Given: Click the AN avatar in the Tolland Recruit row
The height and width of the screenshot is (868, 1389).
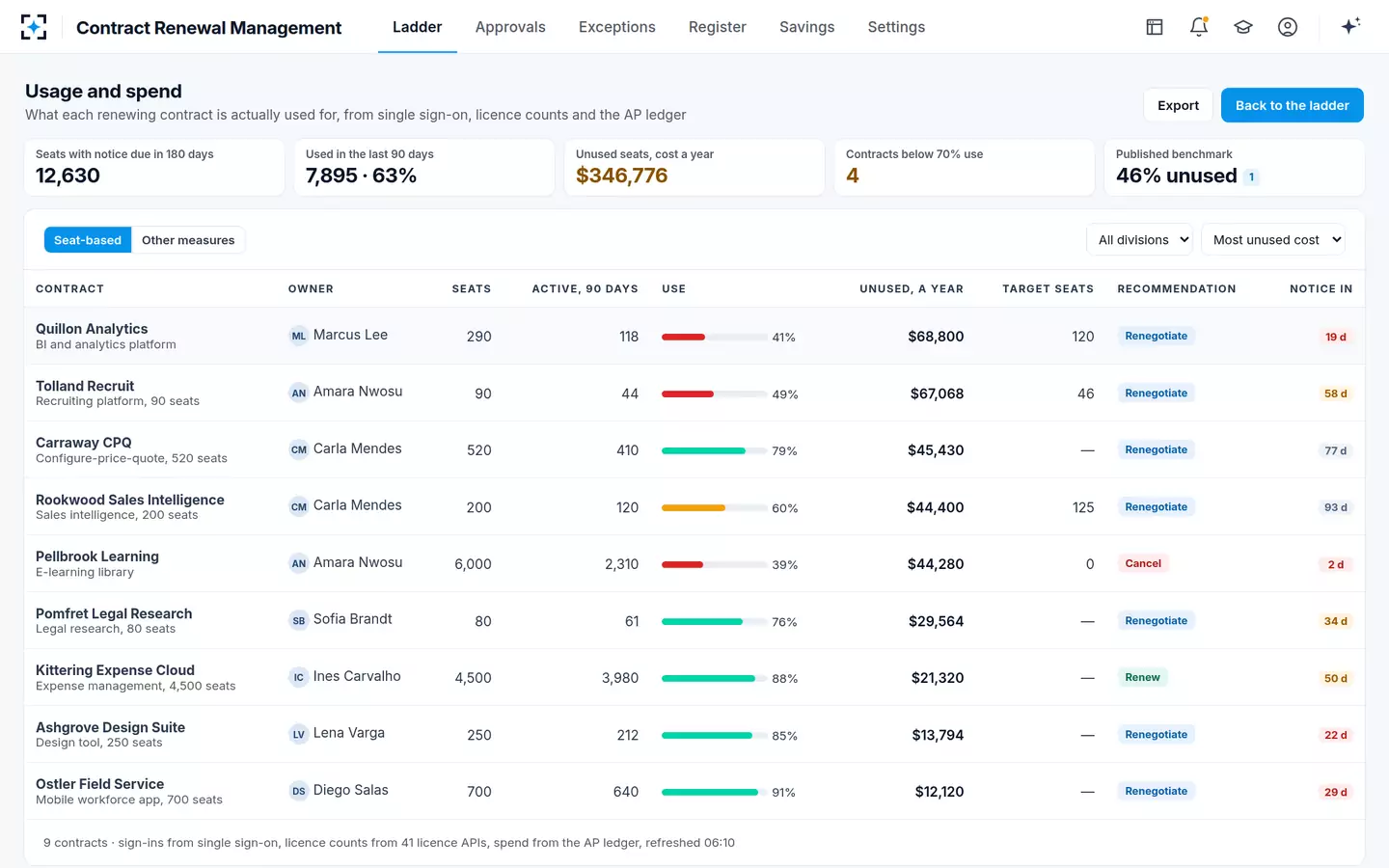Looking at the screenshot, I should point(299,393).
